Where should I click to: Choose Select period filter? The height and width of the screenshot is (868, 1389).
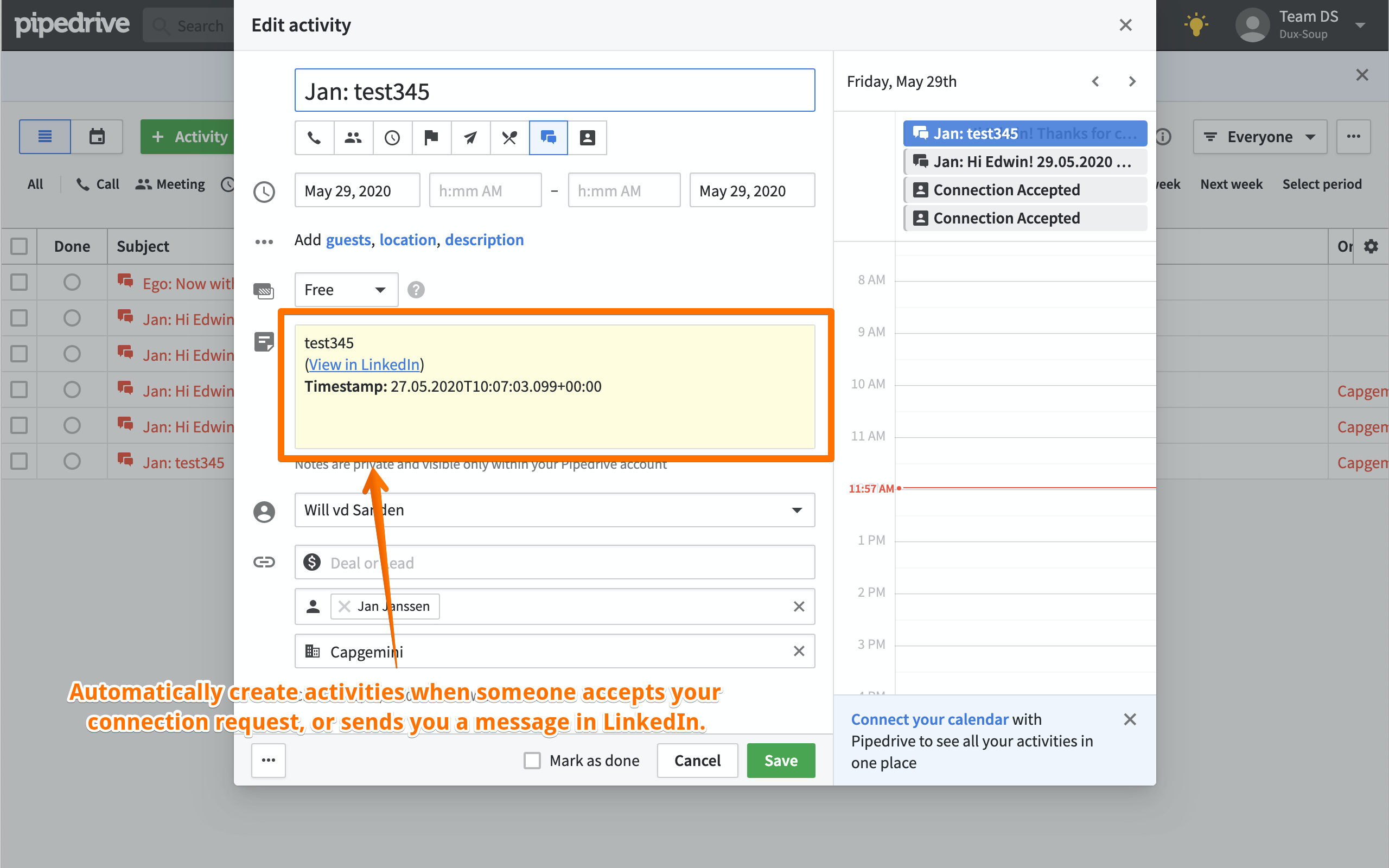1322,184
